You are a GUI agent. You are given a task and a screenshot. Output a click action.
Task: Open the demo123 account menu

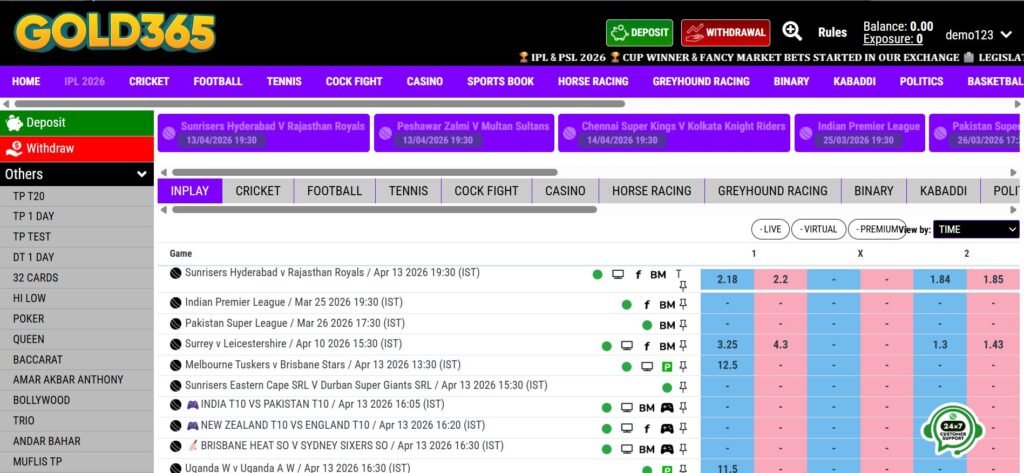[978, 35]
